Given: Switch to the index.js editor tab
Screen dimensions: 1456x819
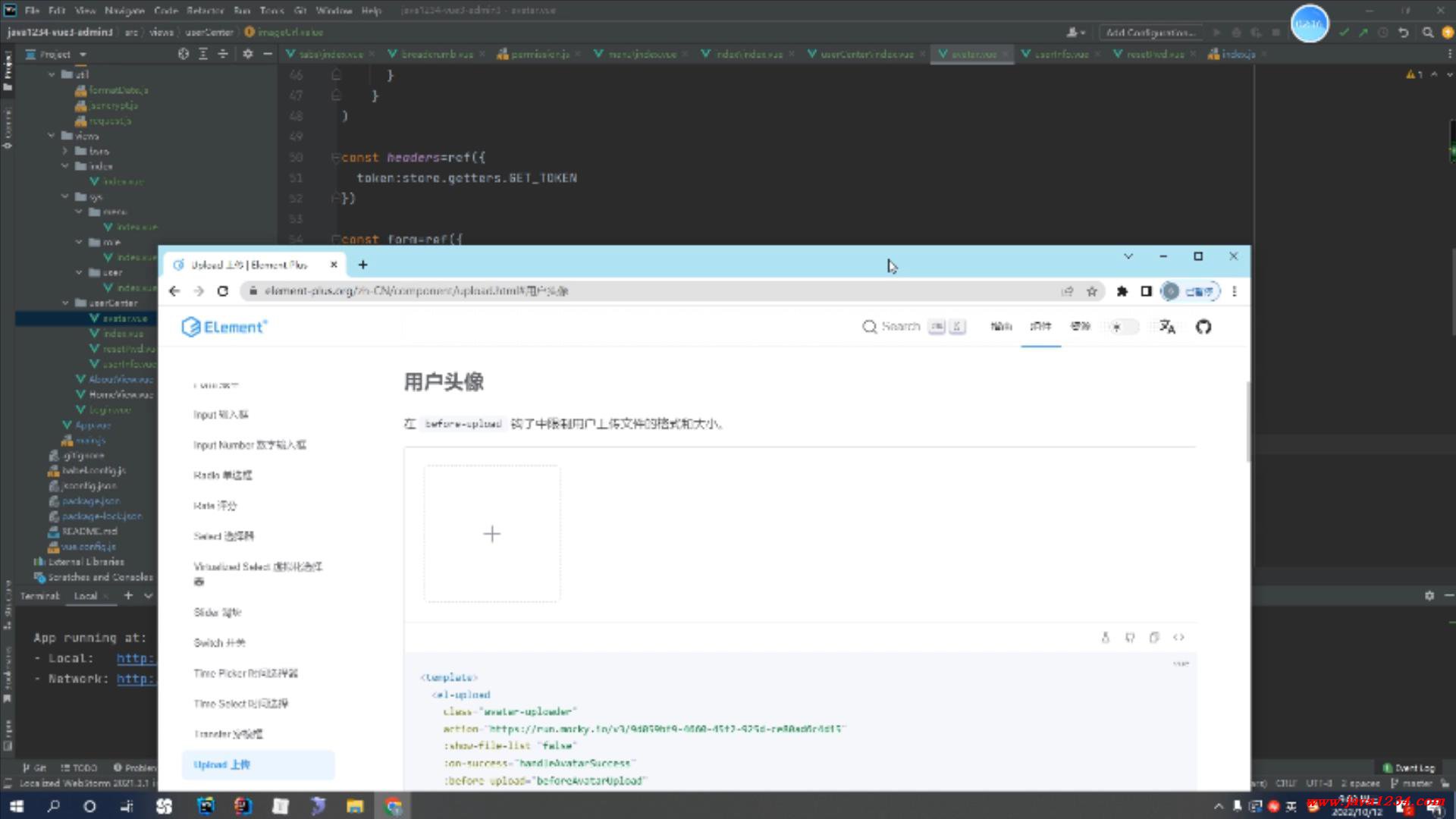Looking at the screenshot, I should click(x=1238, y=54).
